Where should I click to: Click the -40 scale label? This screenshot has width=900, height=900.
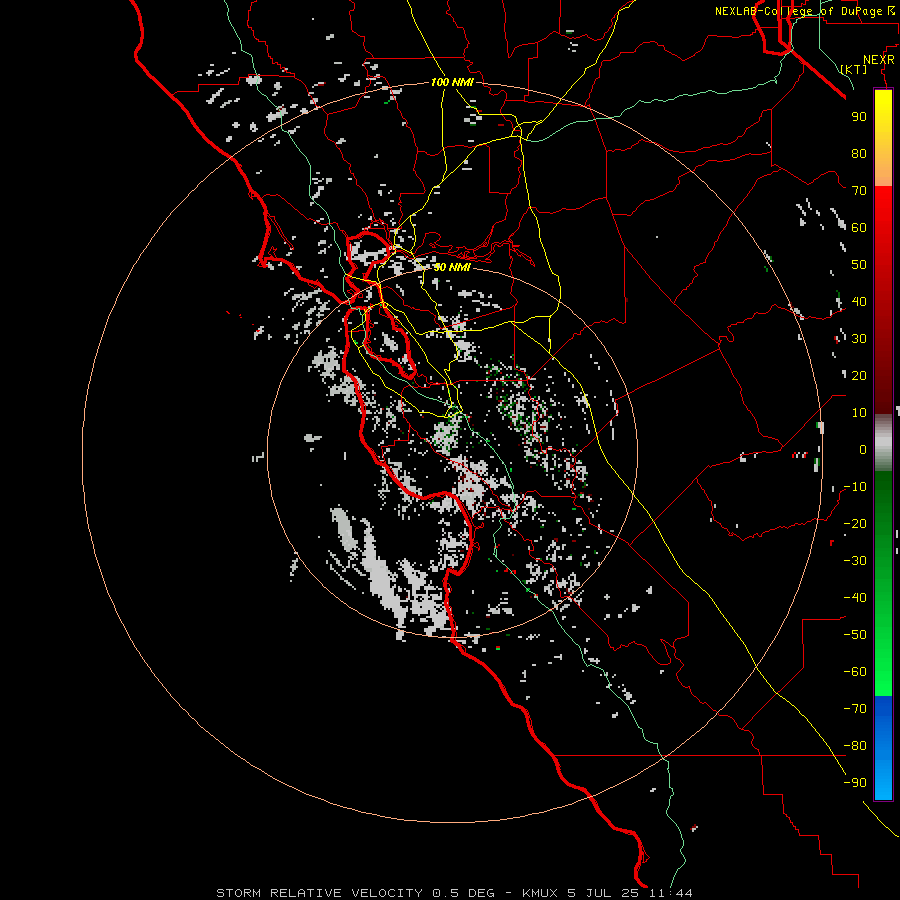(855, 598)
